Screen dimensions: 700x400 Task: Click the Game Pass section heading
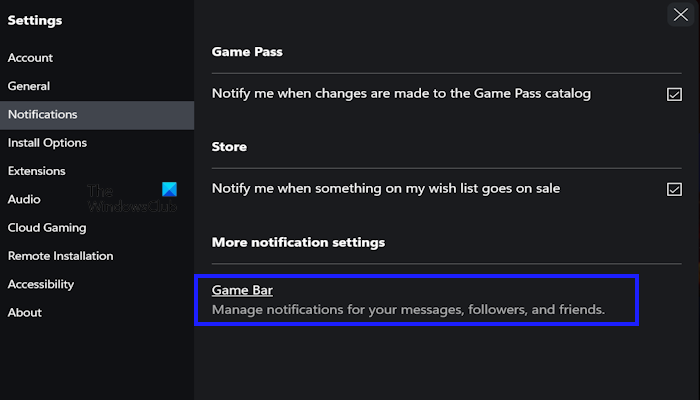click(x=244, y=52)
